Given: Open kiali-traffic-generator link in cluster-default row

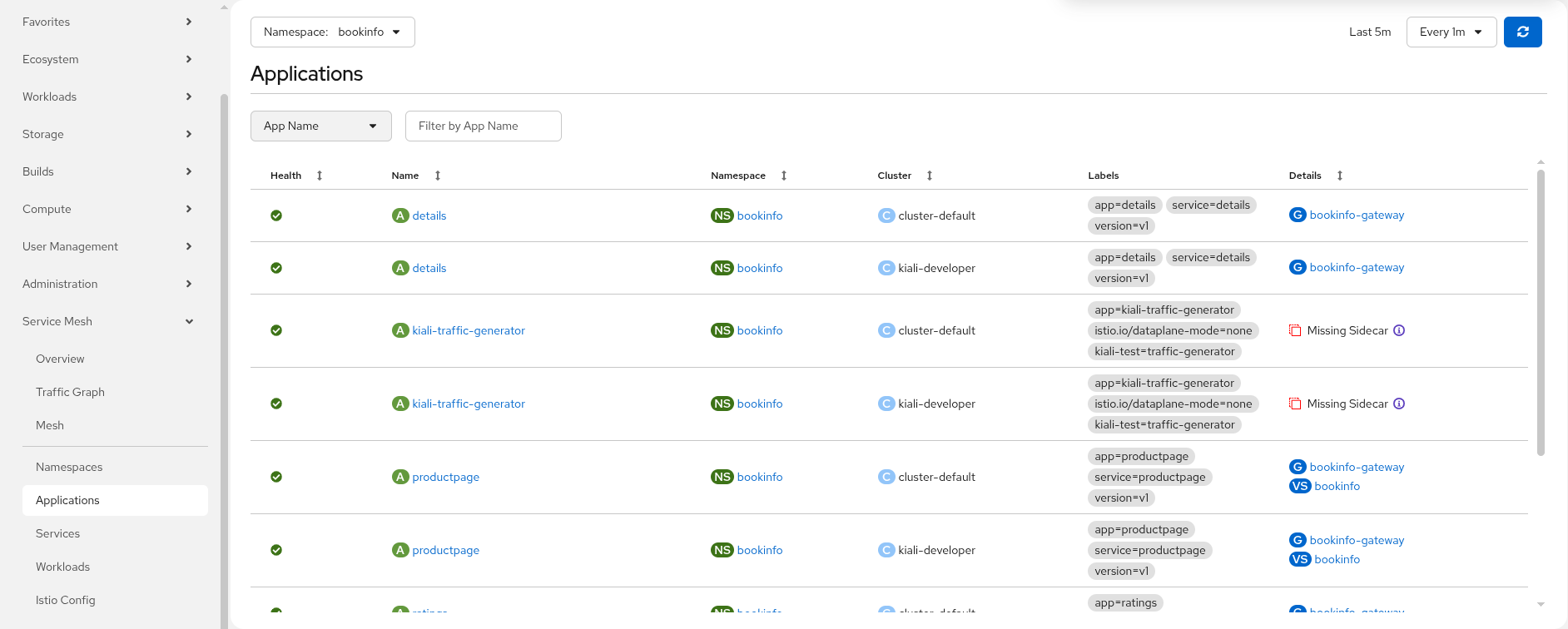Looking at the screenshot, I should (x=469, y=330).
